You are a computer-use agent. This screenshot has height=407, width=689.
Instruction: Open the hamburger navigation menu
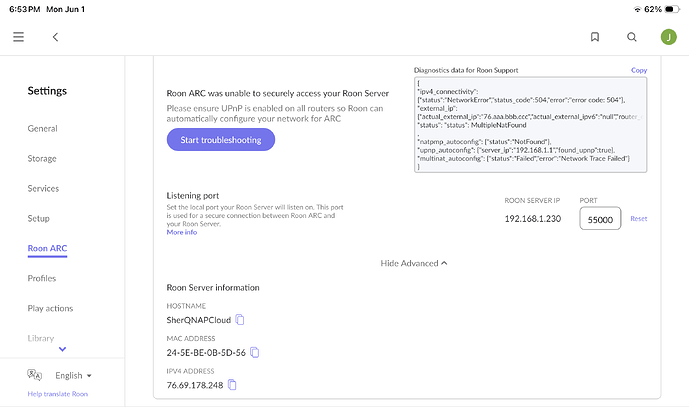18,37
